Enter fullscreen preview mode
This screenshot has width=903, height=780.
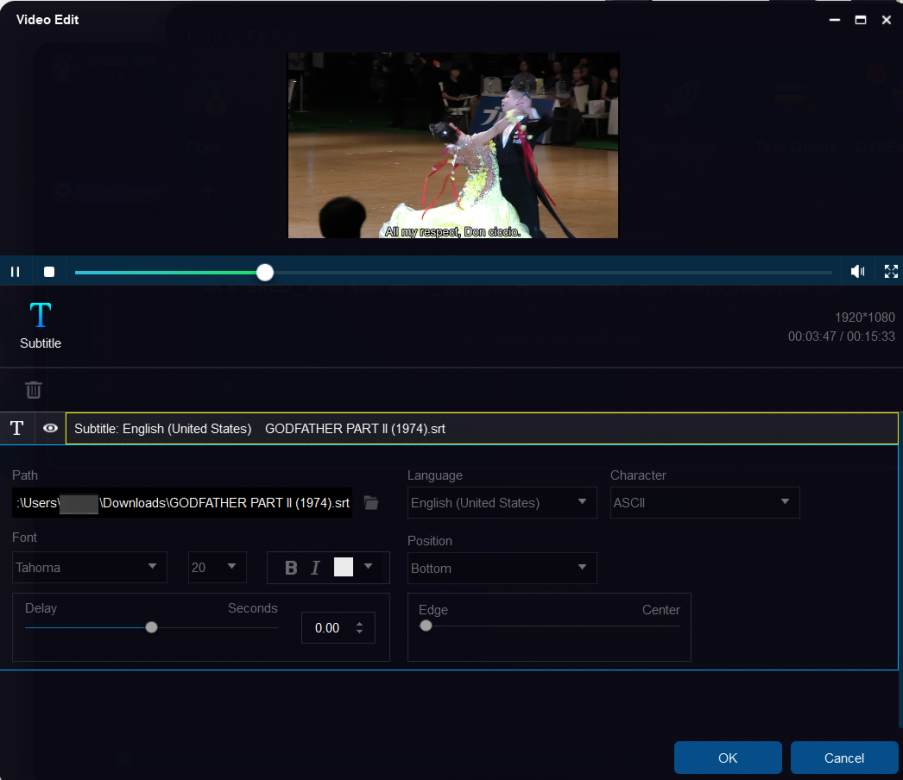891,271
